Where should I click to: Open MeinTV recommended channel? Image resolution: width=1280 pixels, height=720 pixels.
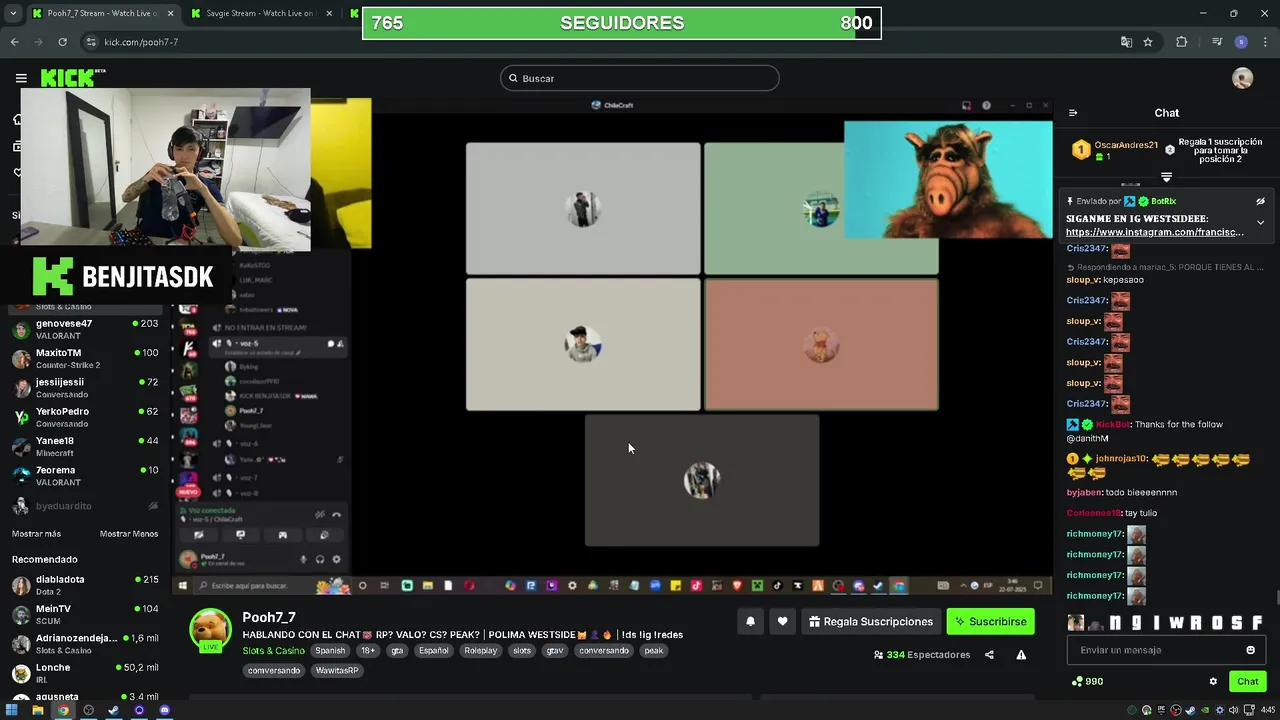(x=84, y=614)
